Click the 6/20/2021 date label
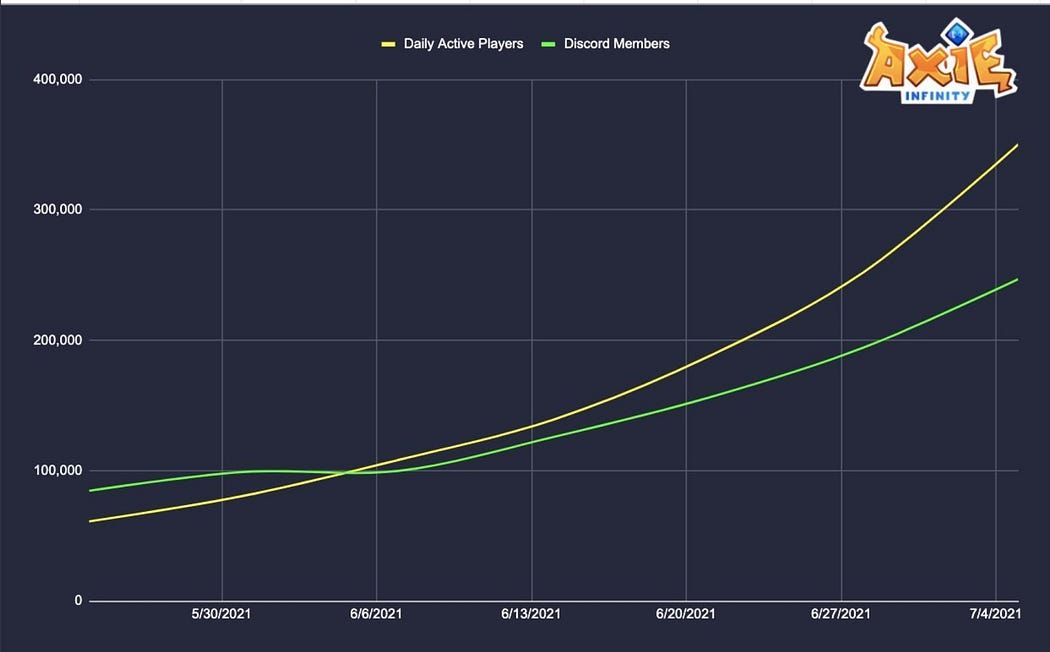This screenshot has height=652, width=1050. [x=686, y=614]
